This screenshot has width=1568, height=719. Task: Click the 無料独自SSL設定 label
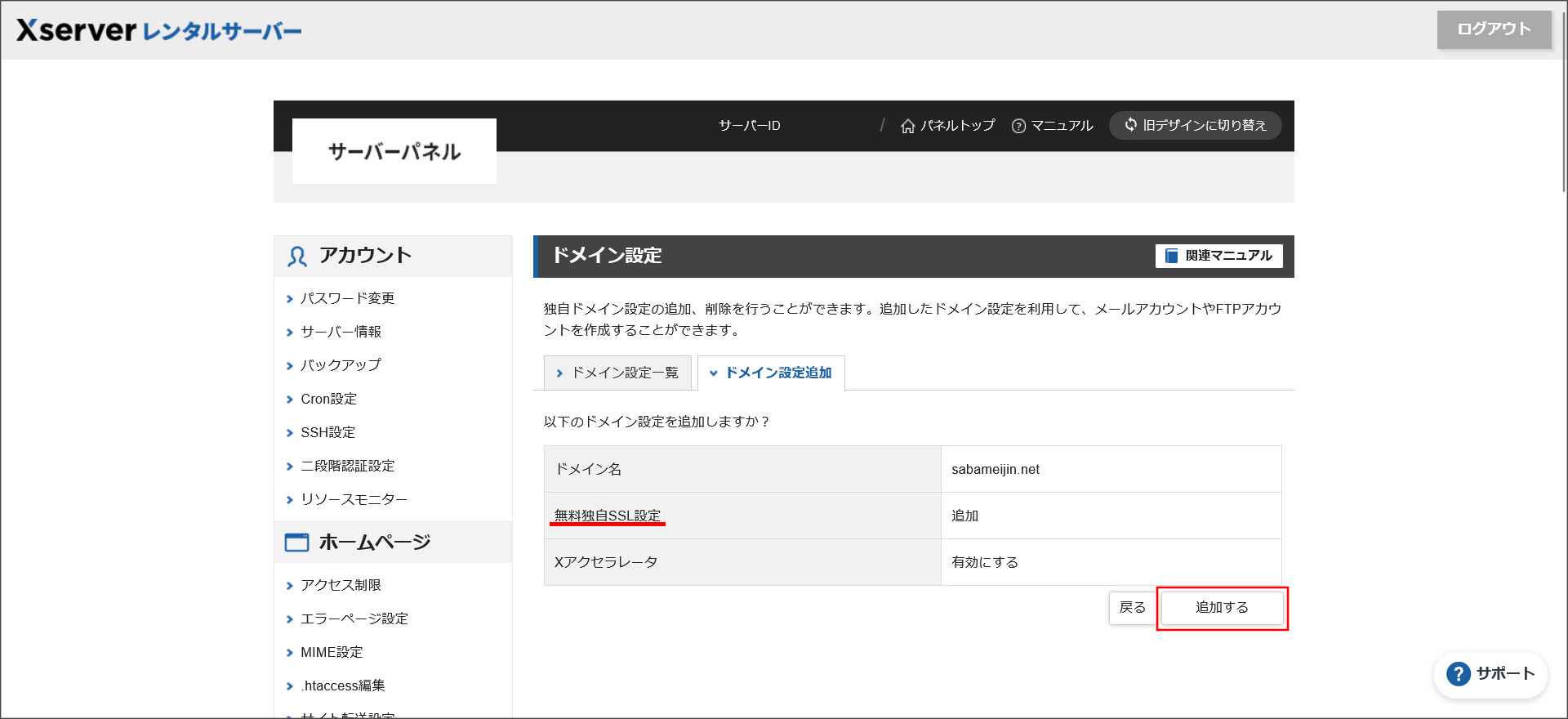pos(608,516)
